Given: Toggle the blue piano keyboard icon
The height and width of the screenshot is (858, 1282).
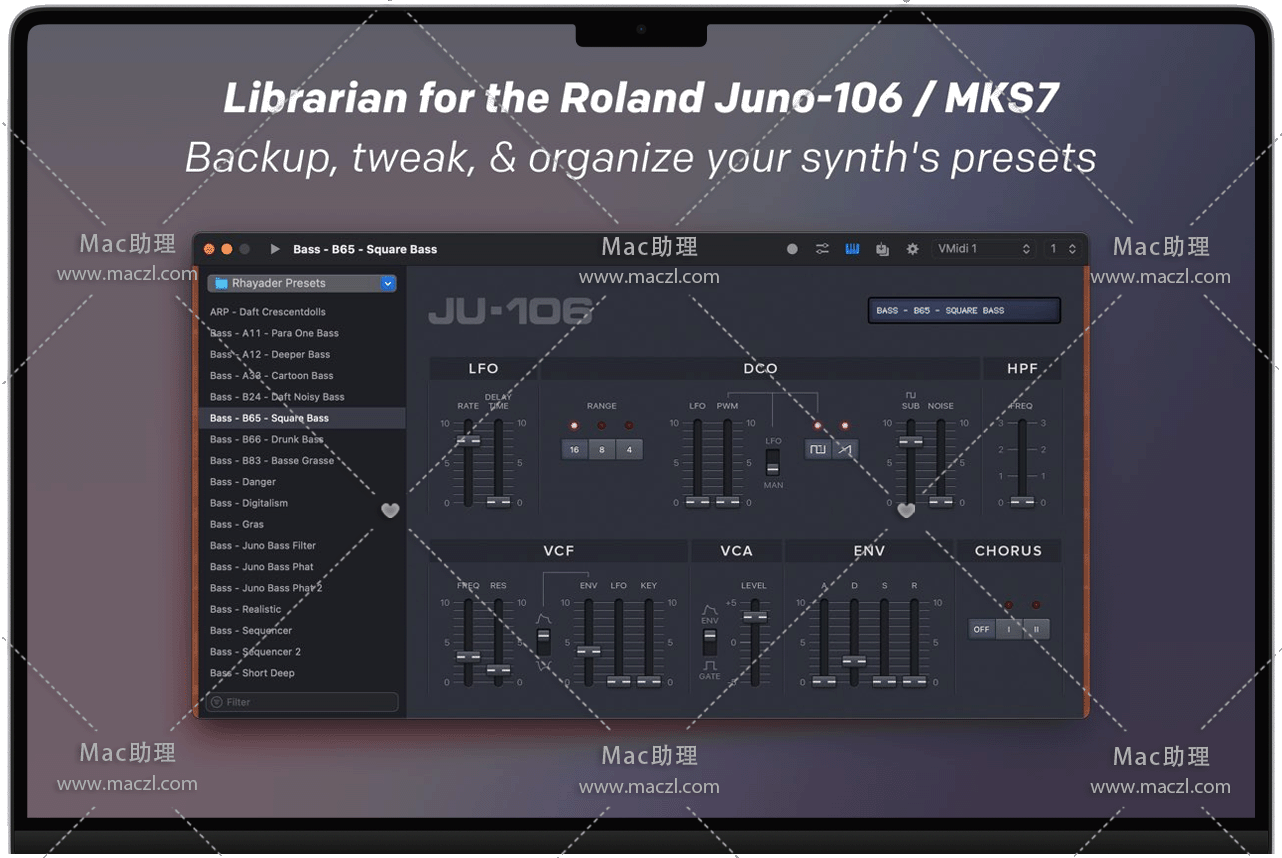Looking at the screenshot, I should [x=852, y=249].
